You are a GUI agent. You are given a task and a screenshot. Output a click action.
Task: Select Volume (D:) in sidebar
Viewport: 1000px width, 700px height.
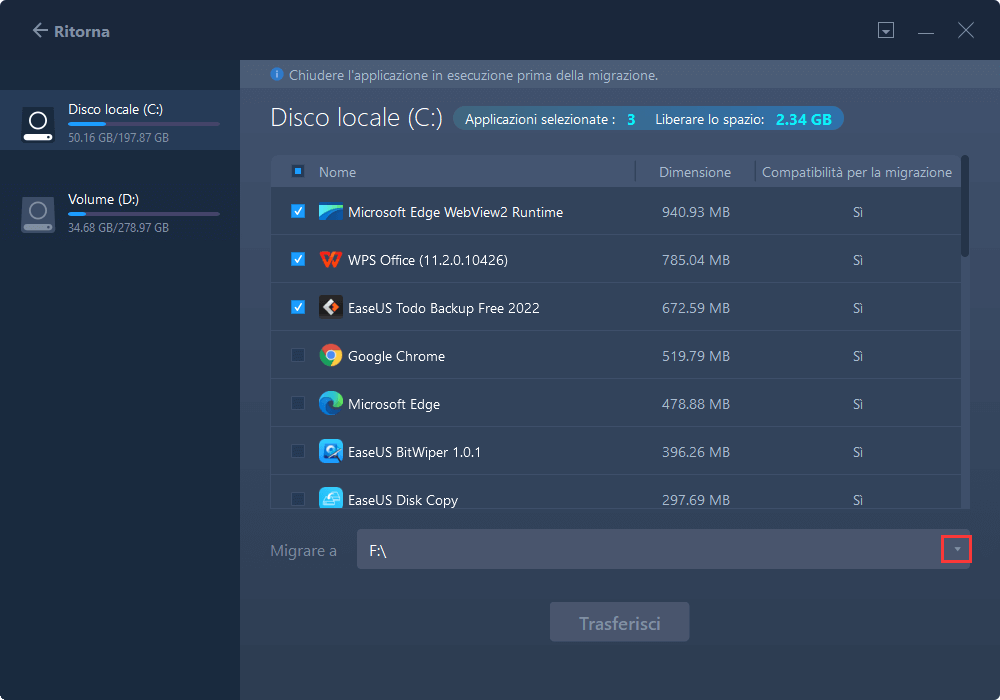pos(120,214)
